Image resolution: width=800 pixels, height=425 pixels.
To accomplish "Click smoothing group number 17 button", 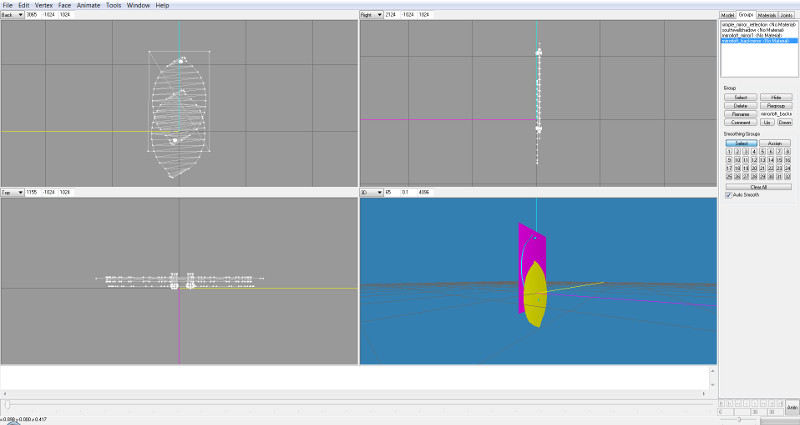I will pos(727,169).
